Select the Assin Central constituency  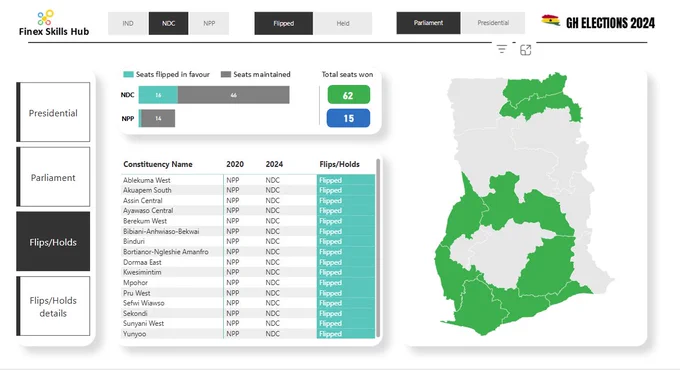(143, 200)
